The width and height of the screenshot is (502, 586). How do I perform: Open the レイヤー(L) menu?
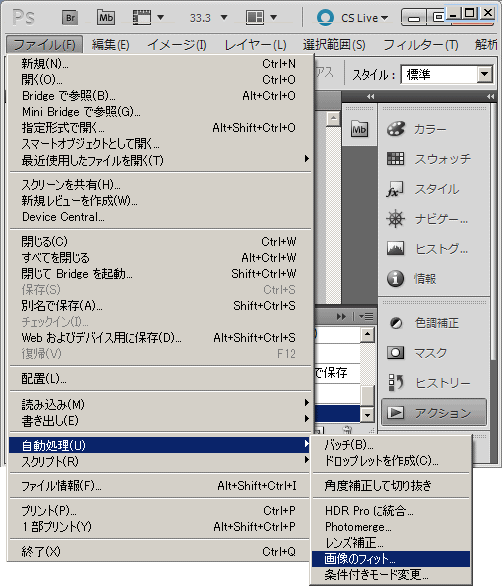point(255,45)
